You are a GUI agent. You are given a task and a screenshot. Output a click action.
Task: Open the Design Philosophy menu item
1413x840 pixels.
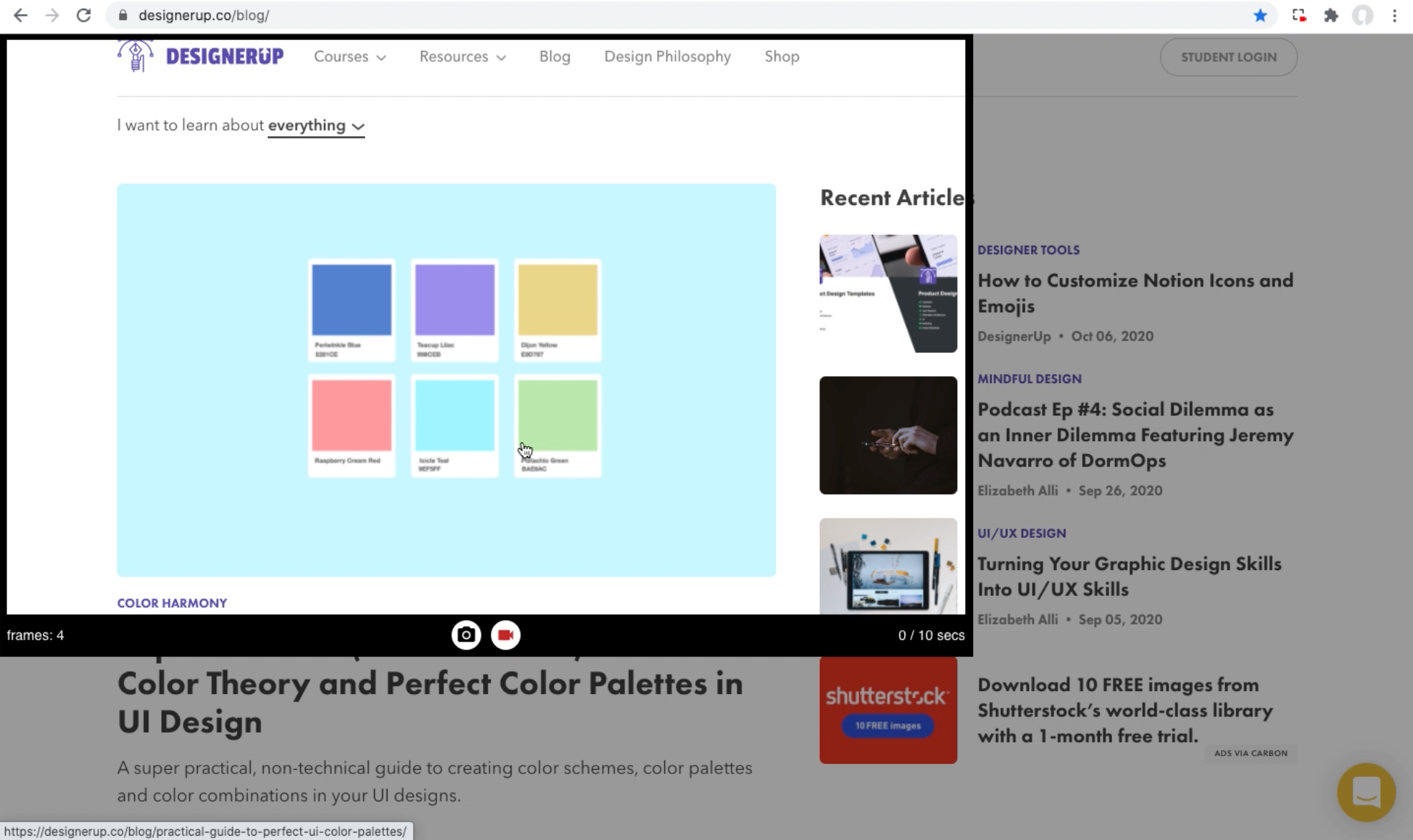coord(667,56)
